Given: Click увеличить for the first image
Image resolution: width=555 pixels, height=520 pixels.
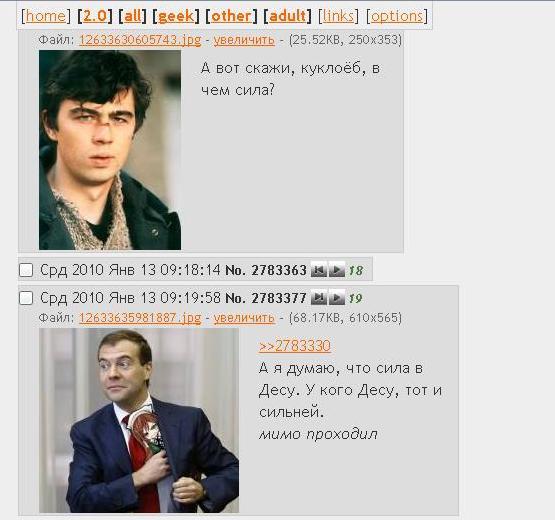Looking at the screenshot, I should [244, 40].
